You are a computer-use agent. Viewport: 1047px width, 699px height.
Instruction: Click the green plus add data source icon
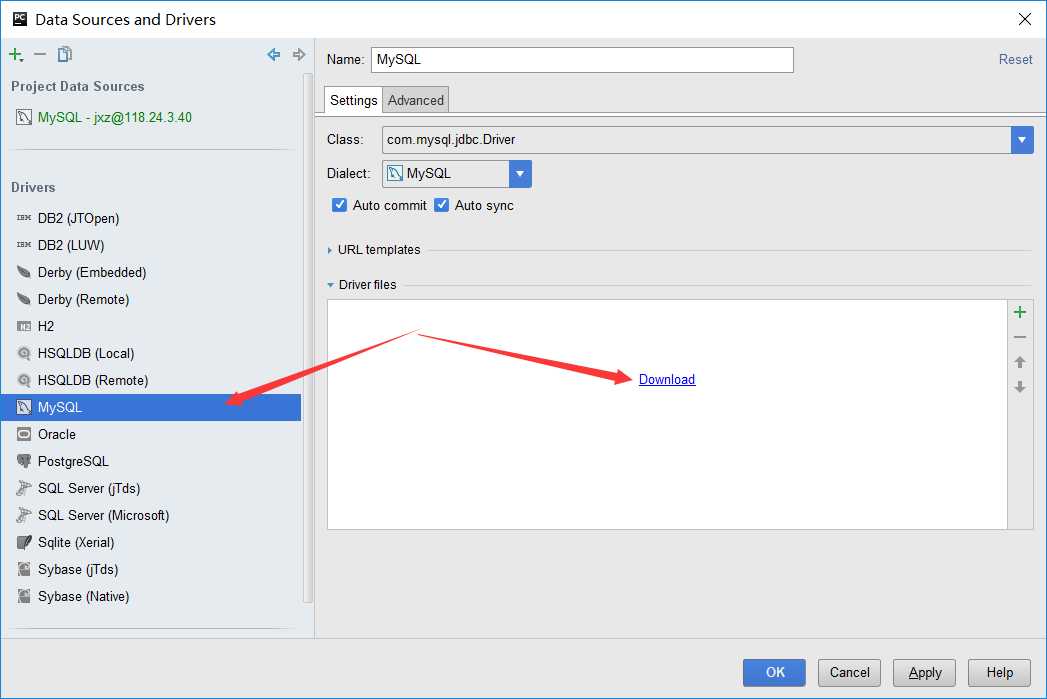(16, 55)
